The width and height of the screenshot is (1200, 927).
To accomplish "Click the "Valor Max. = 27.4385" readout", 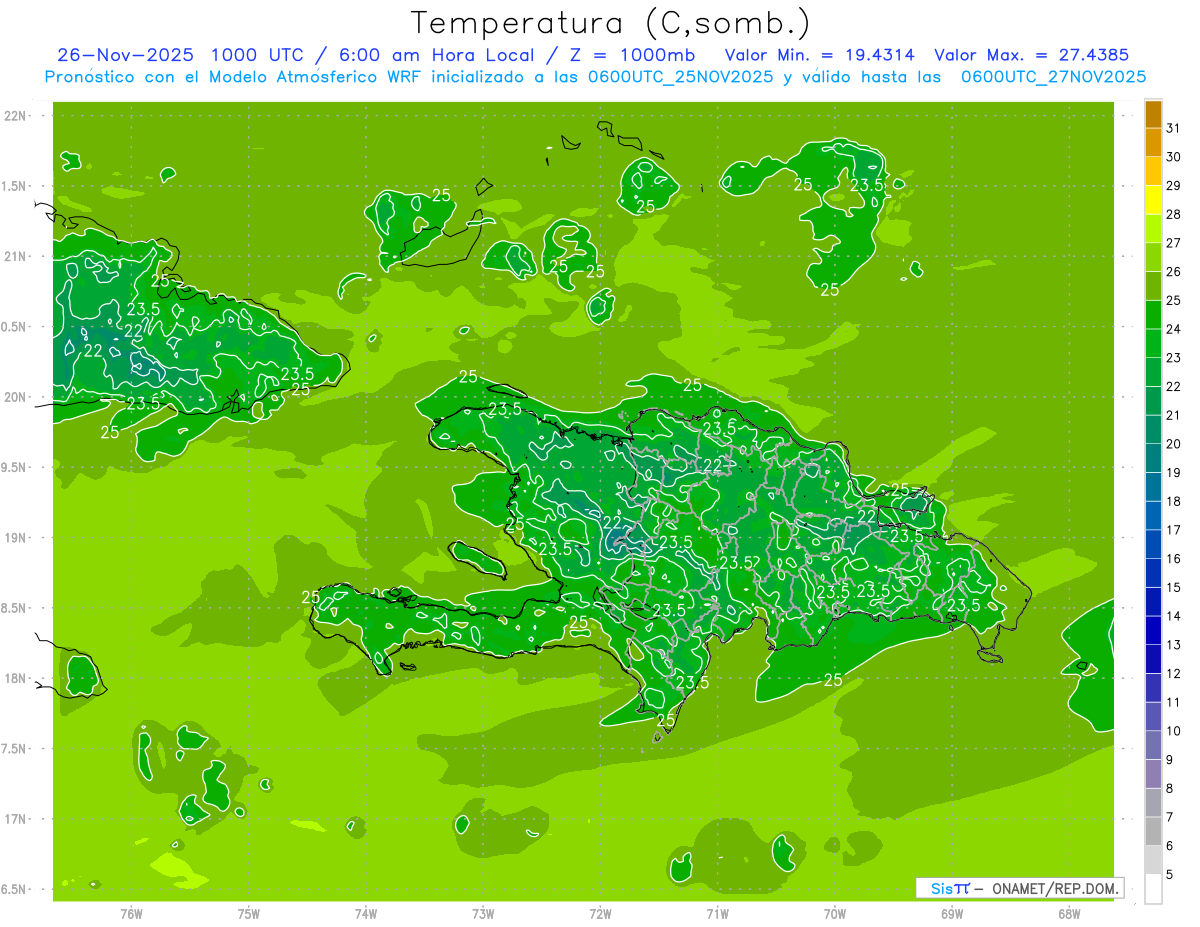I will point(1031,55).
